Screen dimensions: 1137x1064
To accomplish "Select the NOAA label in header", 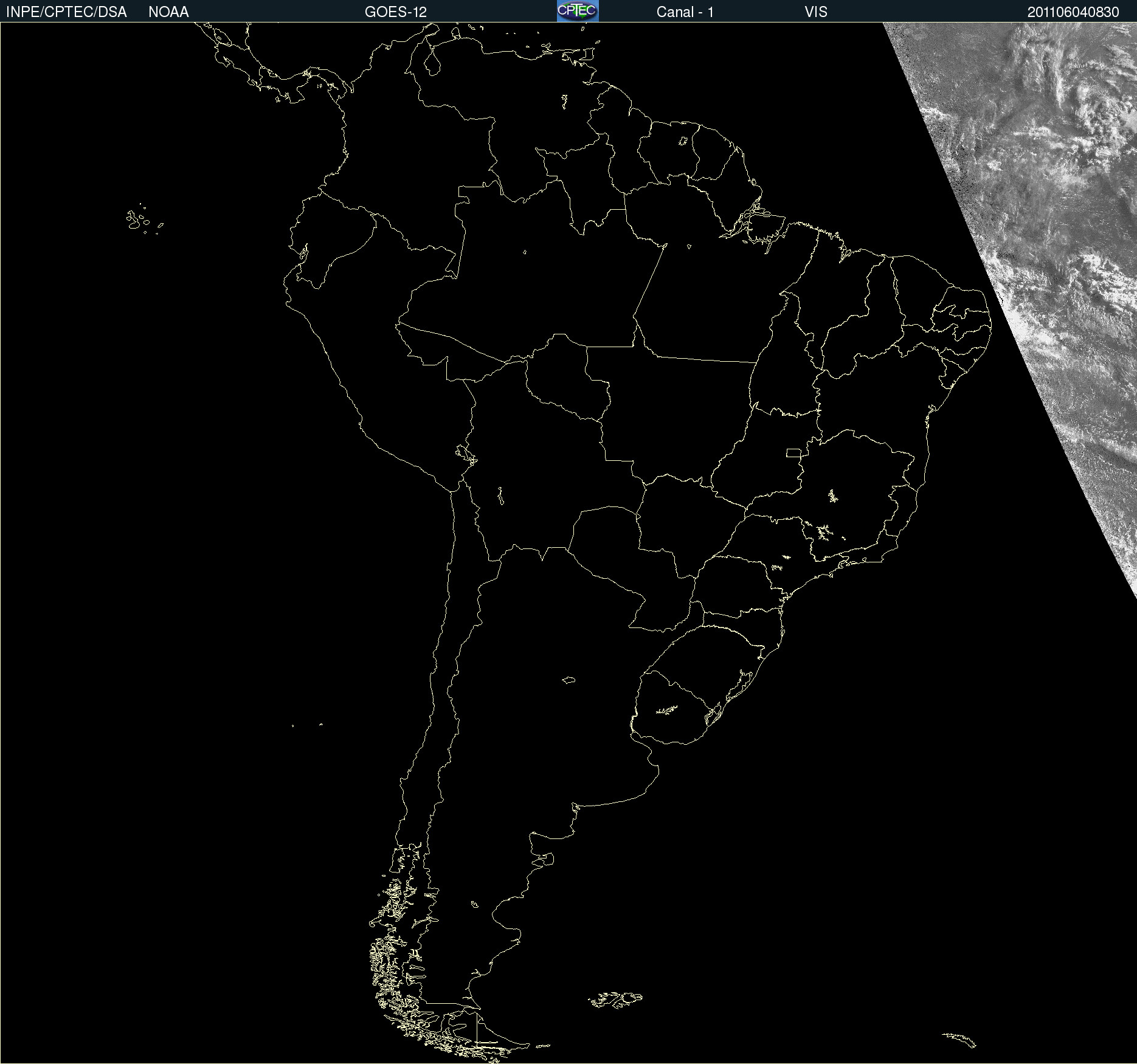I will click(168, 12).
